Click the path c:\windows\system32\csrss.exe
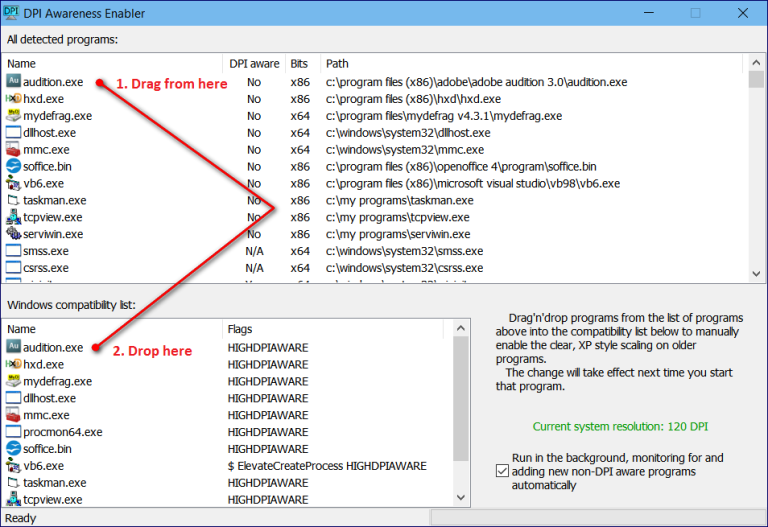 (x=404, y=268)
